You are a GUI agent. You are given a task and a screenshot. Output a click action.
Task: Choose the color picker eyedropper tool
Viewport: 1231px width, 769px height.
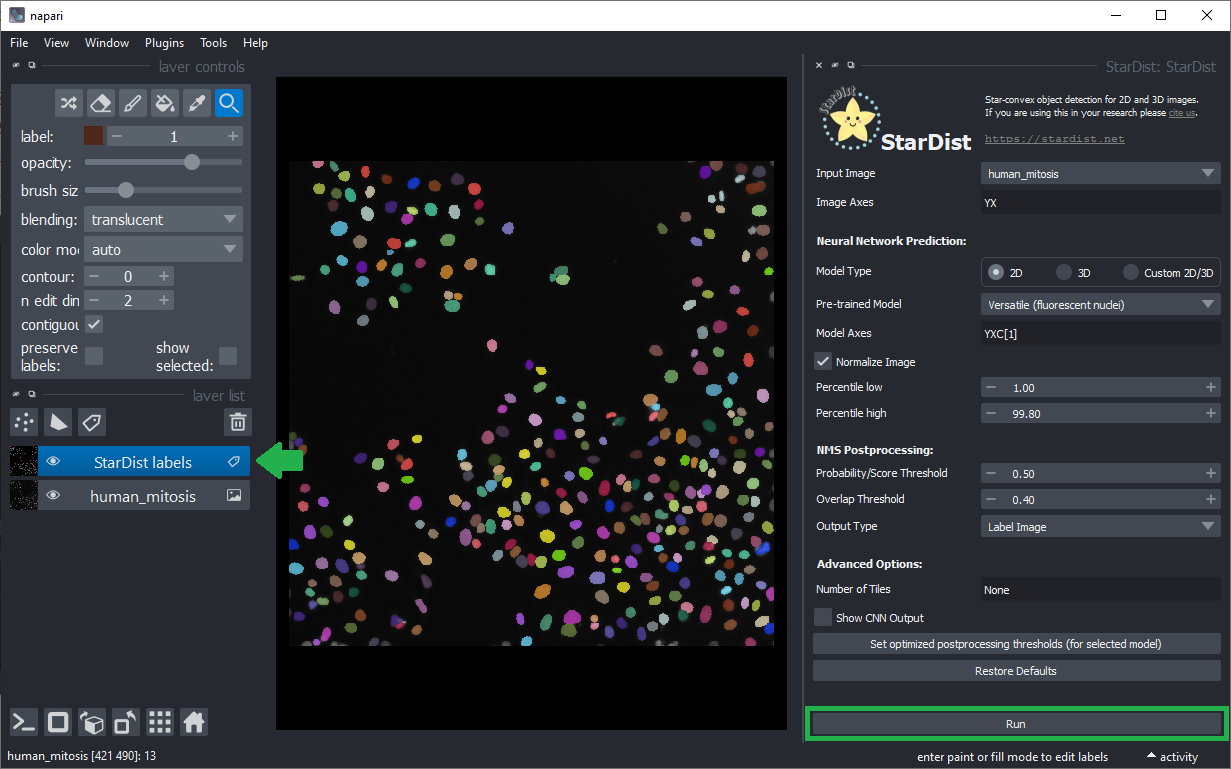[x=197, y=103]
